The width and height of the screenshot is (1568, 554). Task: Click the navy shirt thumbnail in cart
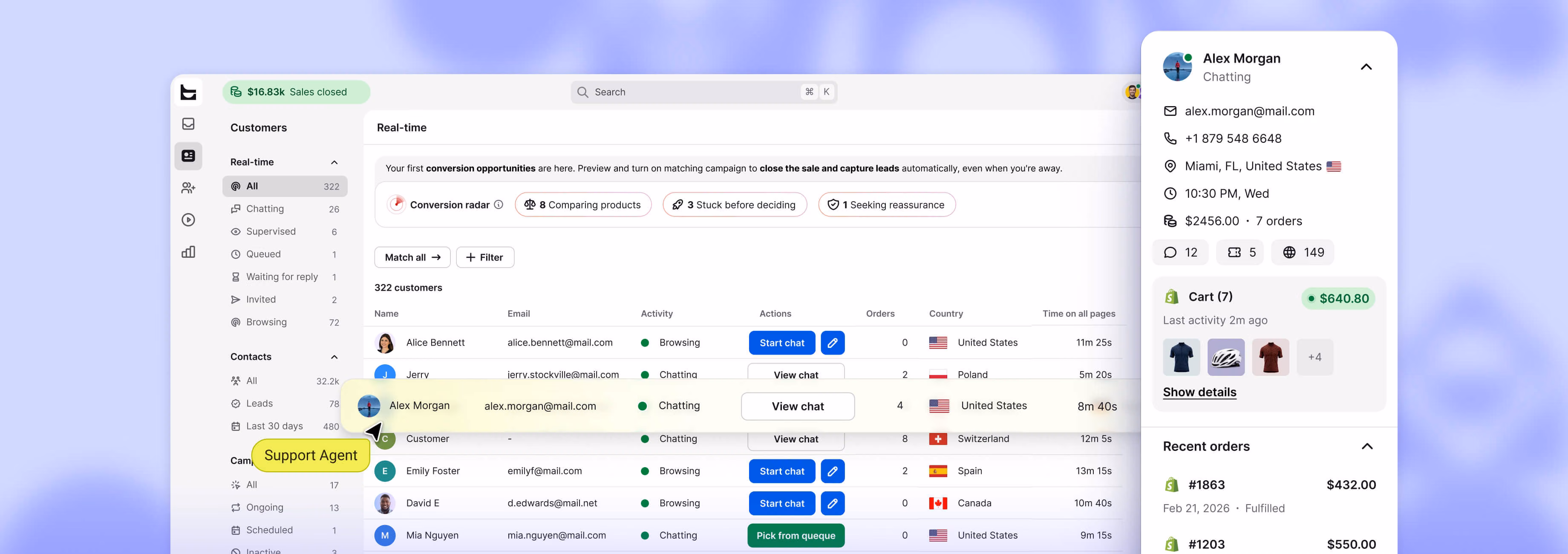coord(1181,358)
